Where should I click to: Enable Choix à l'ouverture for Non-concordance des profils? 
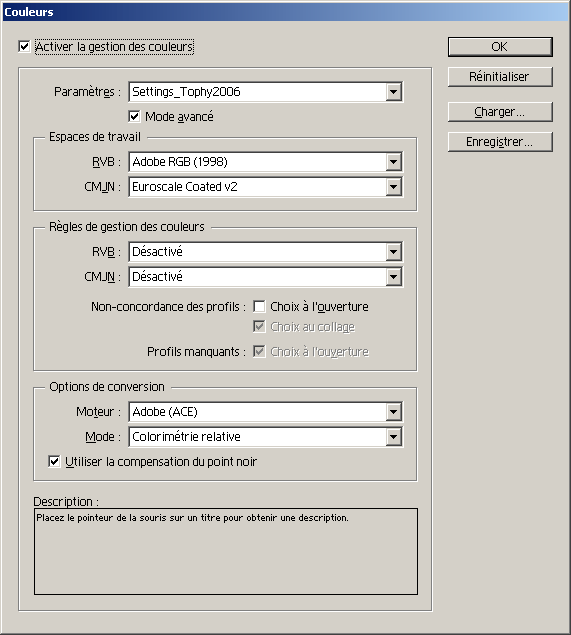259,306
